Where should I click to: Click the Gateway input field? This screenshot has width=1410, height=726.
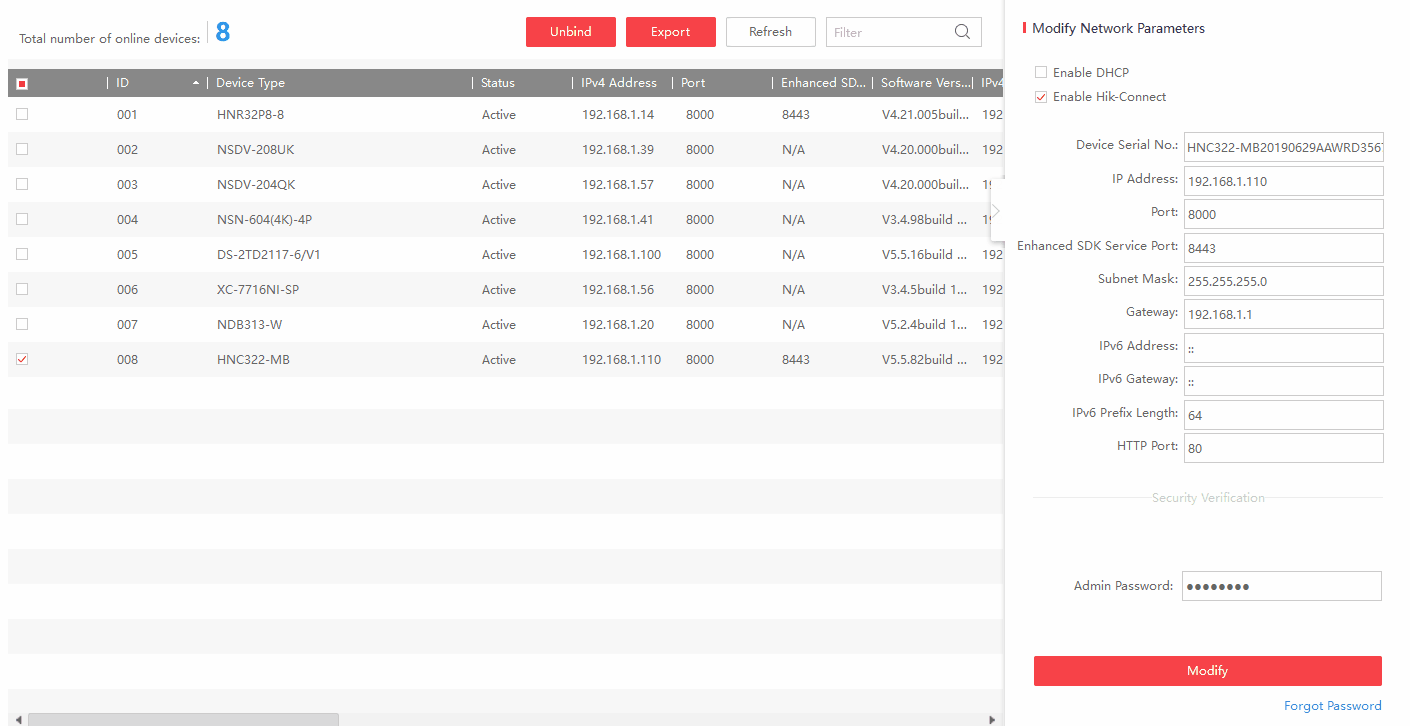pyautogui.click(x=1283, y=314)
